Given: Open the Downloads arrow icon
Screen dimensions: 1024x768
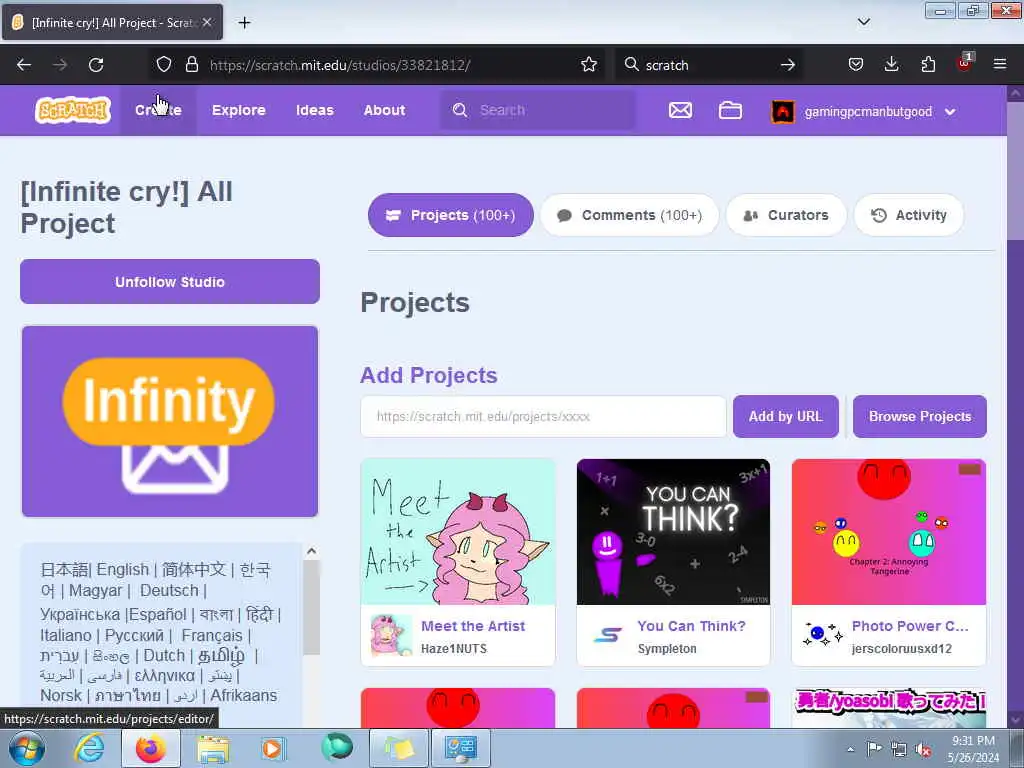Looking at the screenshot, I should [891, 65].
